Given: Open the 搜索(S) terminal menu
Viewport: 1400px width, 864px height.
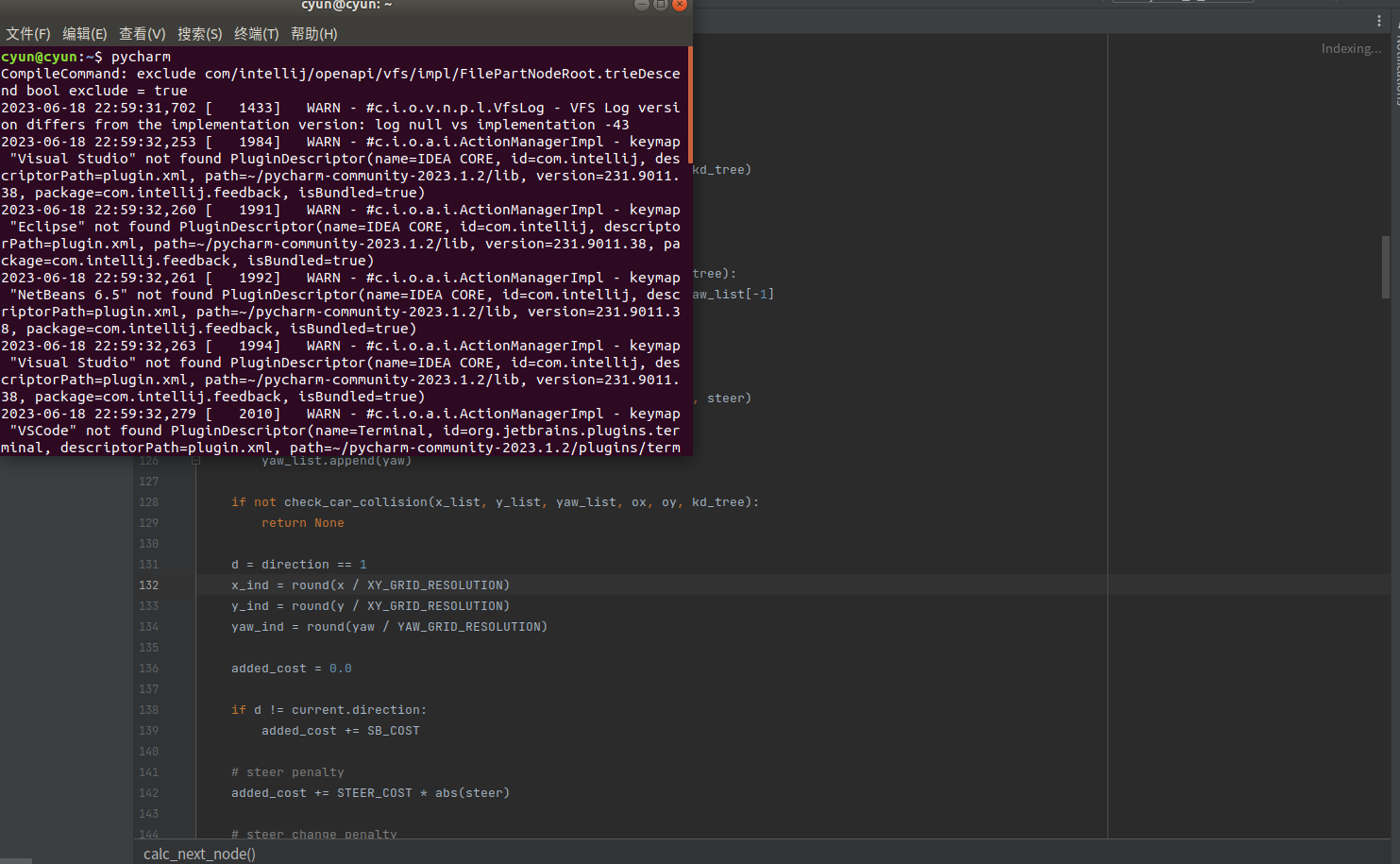Looking at the screenshot, I should pos(200,34).
